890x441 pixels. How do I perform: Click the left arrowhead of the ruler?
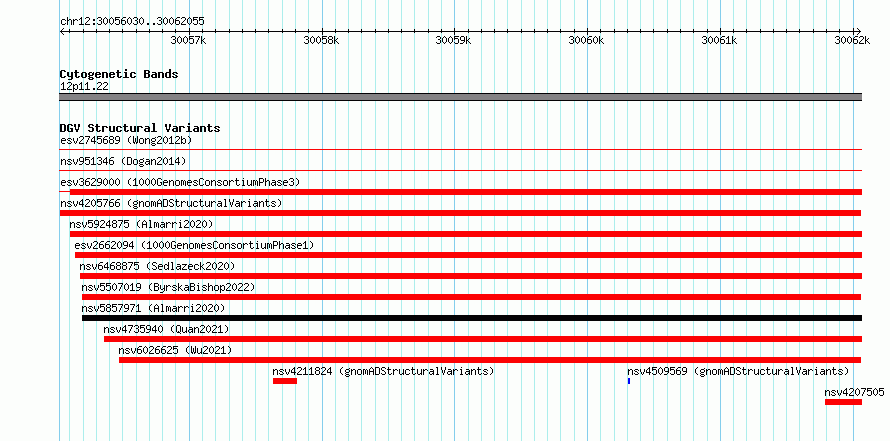[x=62, y=31]
